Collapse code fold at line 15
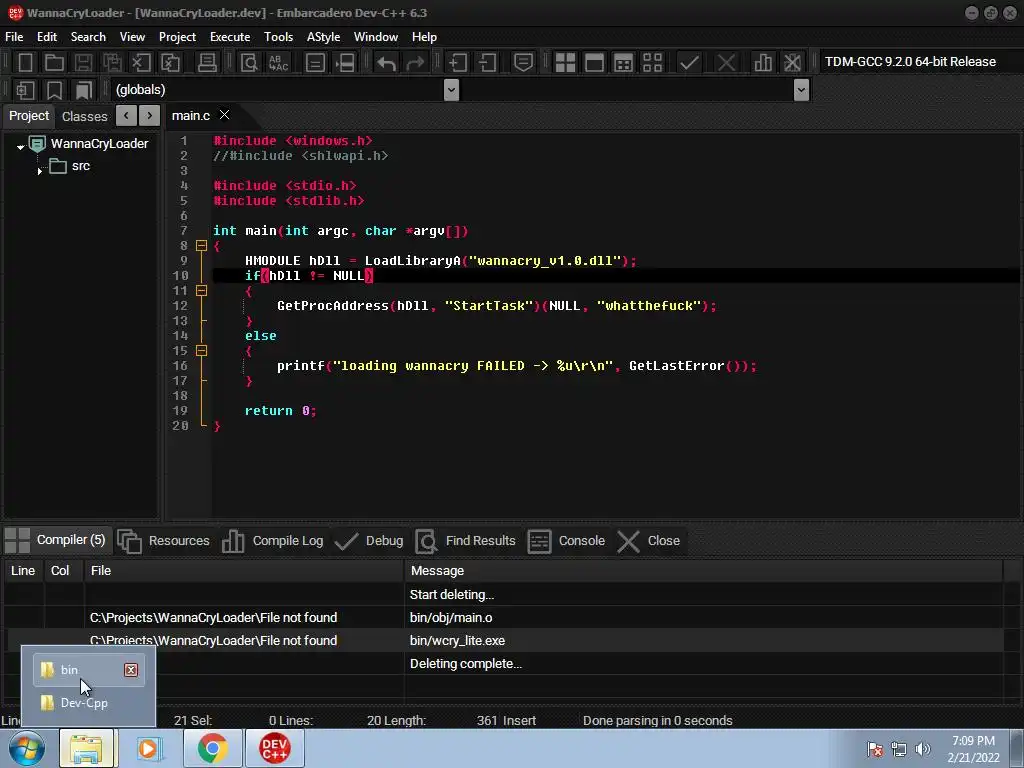This screenshot has width=1024, height=768. [201, 351]
